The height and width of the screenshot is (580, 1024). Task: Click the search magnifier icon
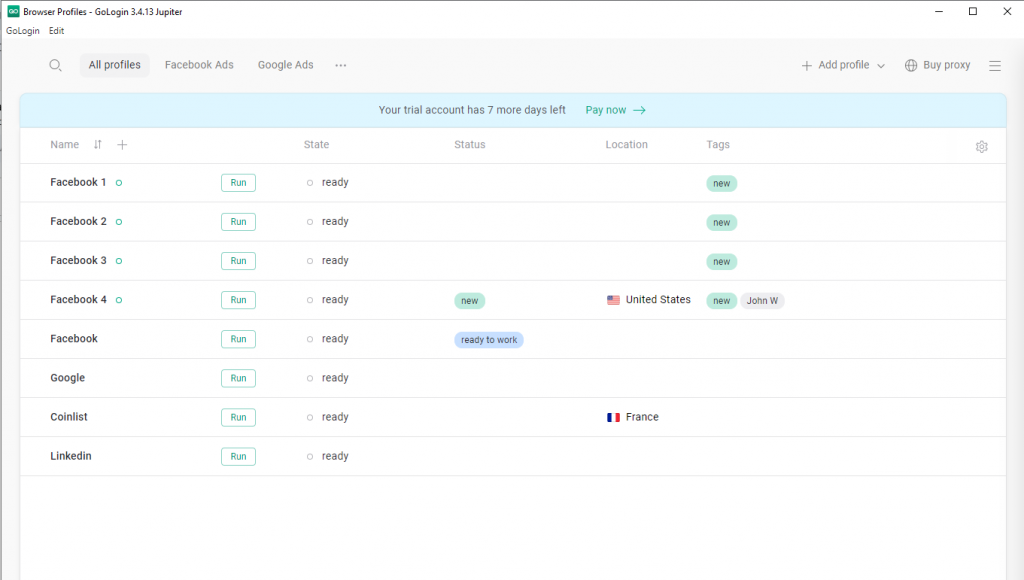point(55,66)
